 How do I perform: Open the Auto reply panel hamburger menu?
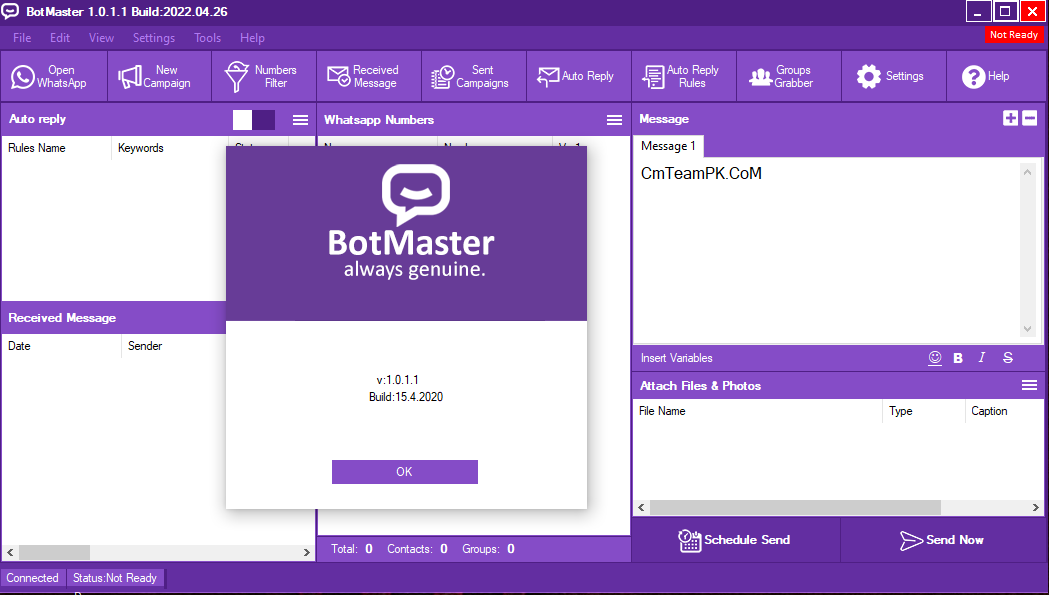[300, 120]
